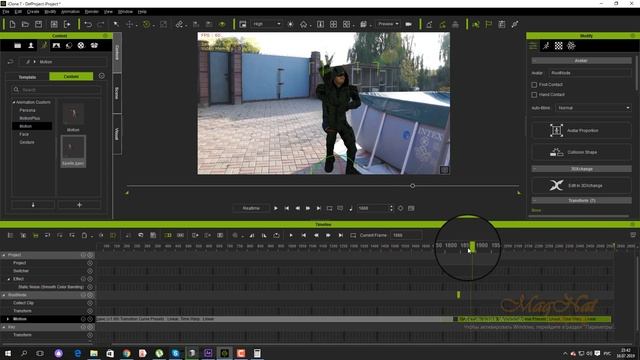Open the Auto-Blend Normal dropdown

pyautogui.click(x=593, y=108)
